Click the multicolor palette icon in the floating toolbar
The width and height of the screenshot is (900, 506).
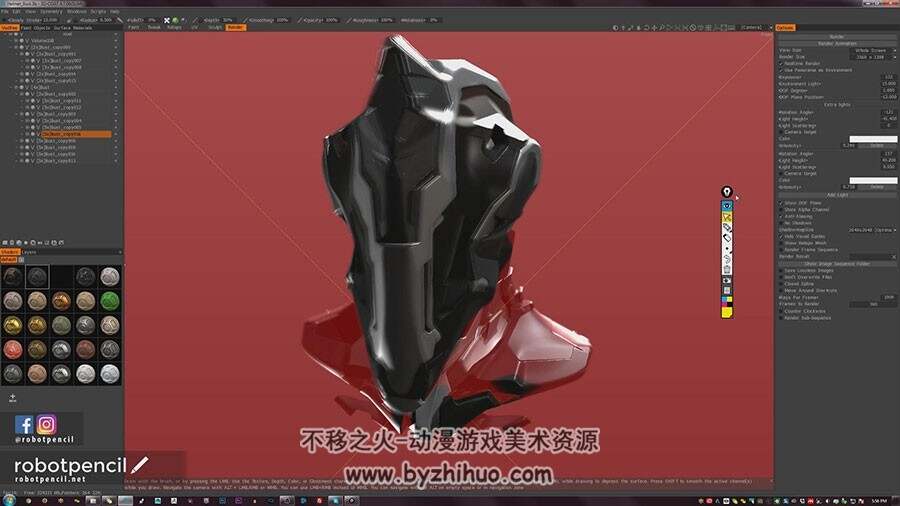(x=727, y=300)
